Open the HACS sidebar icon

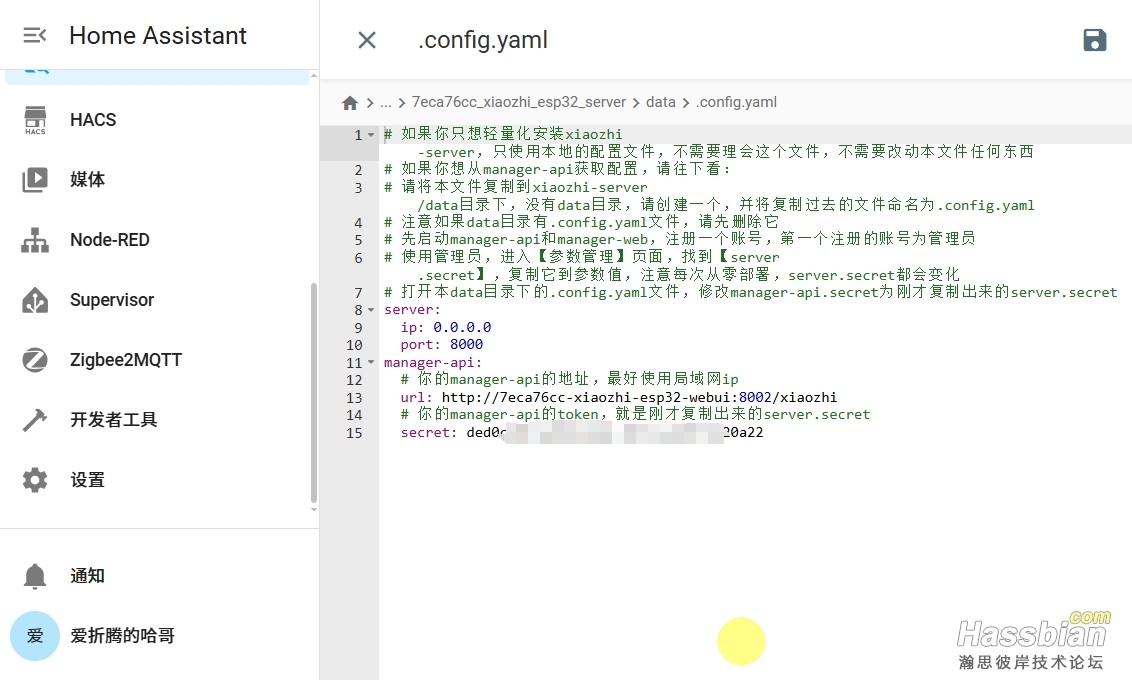click(x=35, y=120)
